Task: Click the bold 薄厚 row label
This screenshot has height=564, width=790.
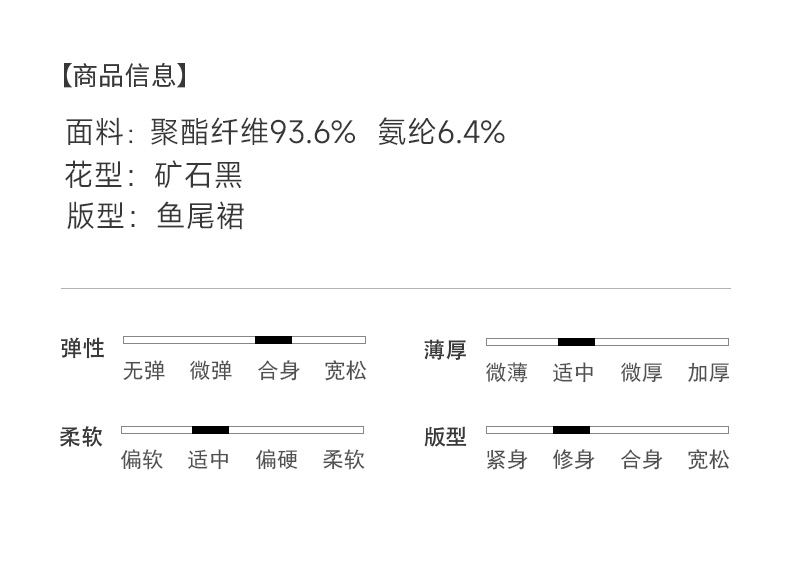Action: point(445,350)
